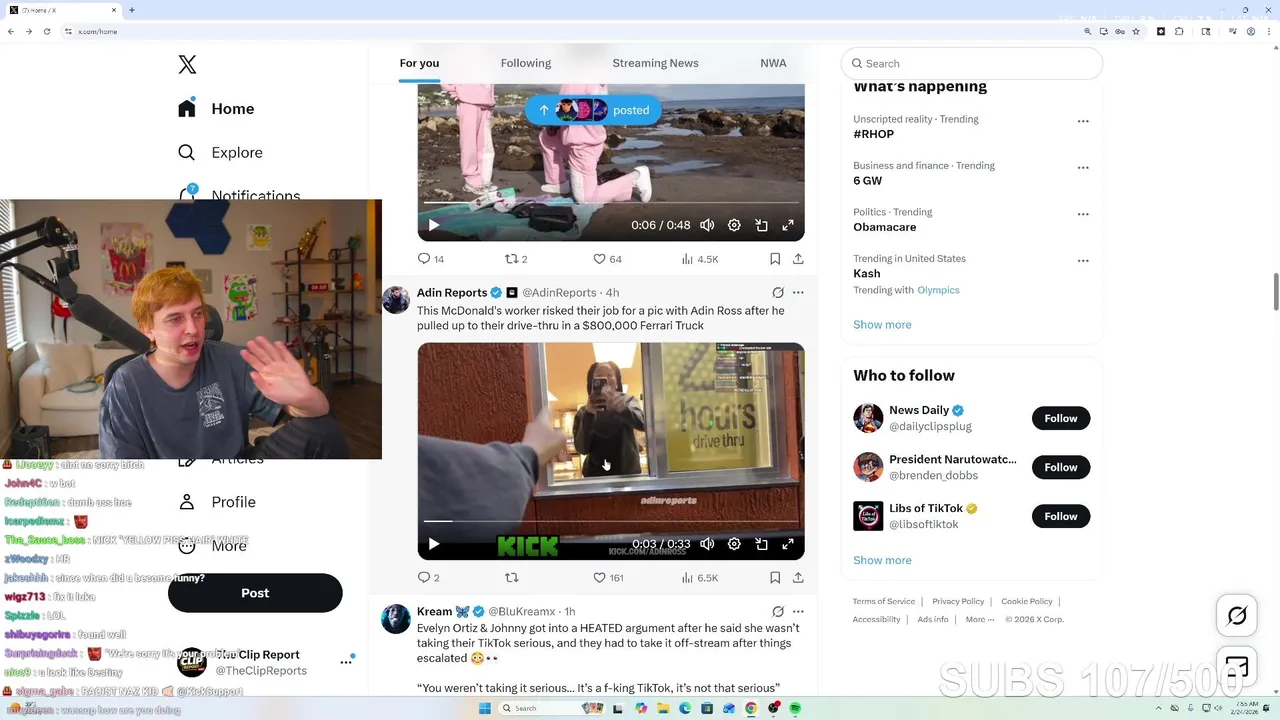The image size is (1280, 720).
Task: Open more options on Kream post
Action: pyautogui.click(x=798, y=612)
